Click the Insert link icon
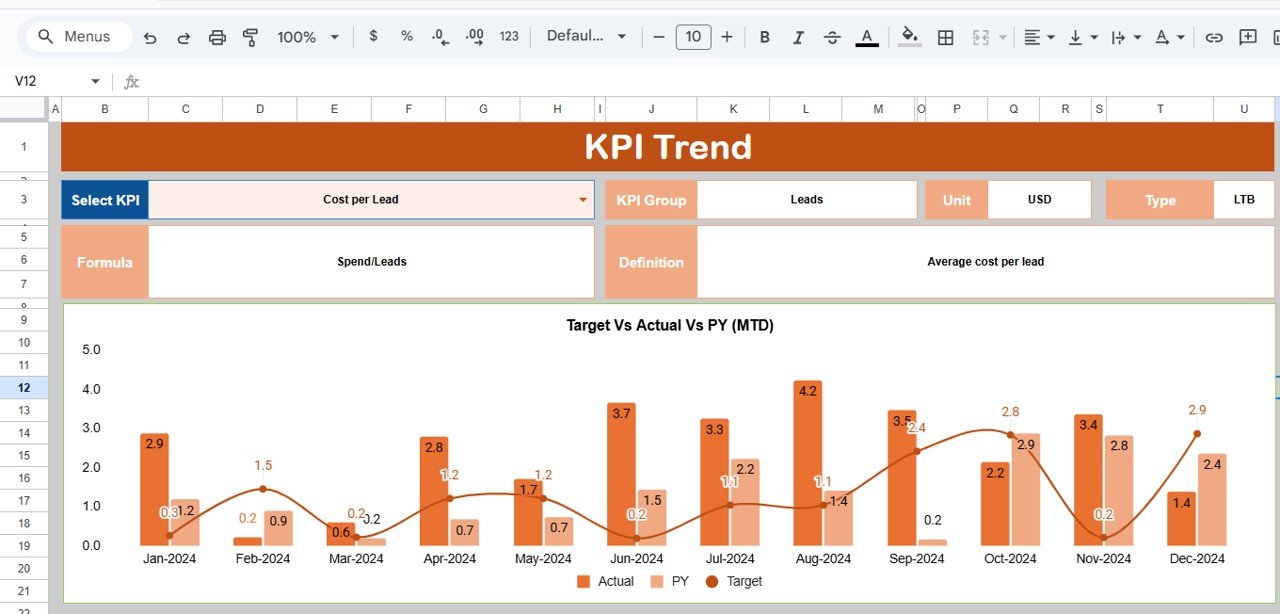This screenshot has height=614, width=1280. click(x=1214, y=37)
